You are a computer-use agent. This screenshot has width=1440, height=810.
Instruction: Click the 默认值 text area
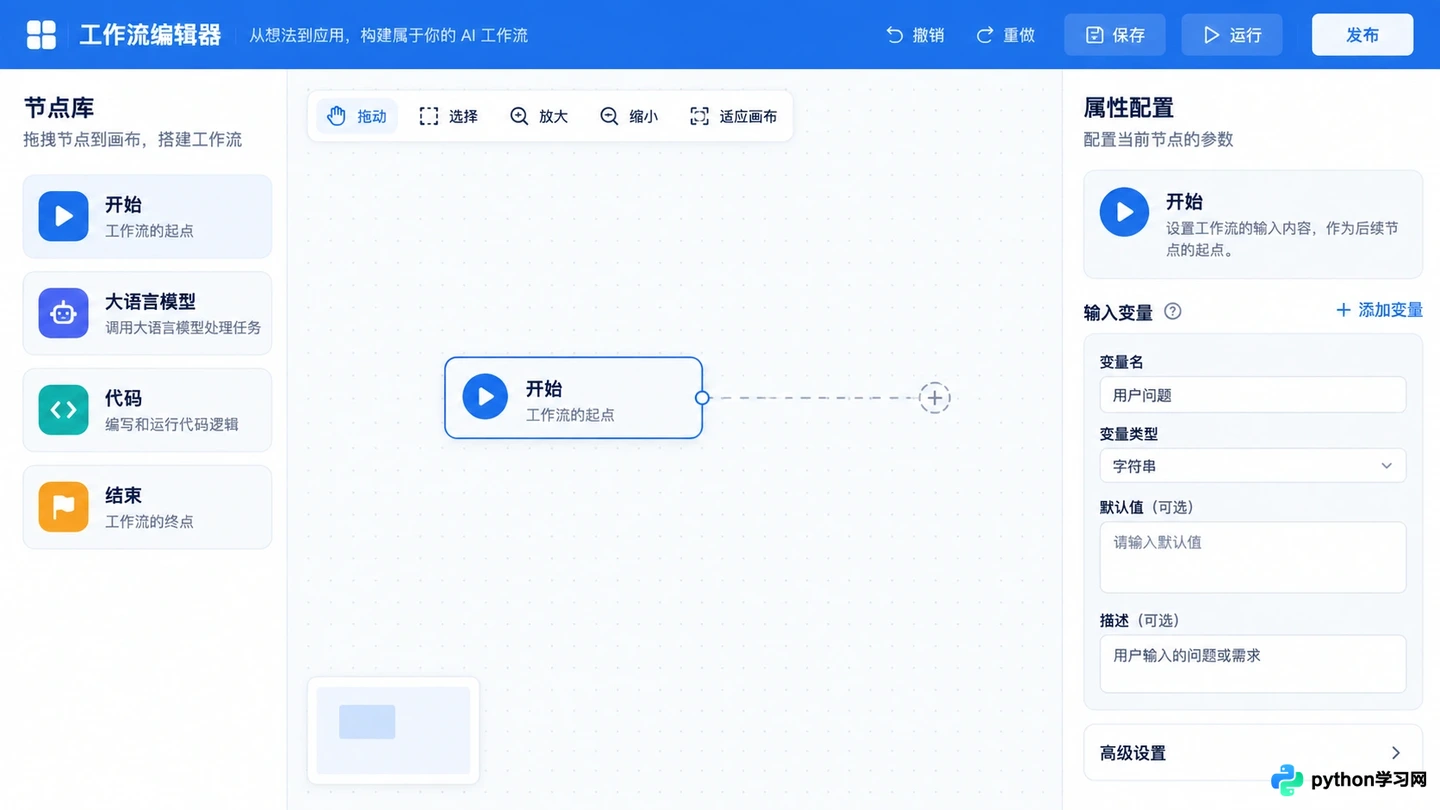1253,557
